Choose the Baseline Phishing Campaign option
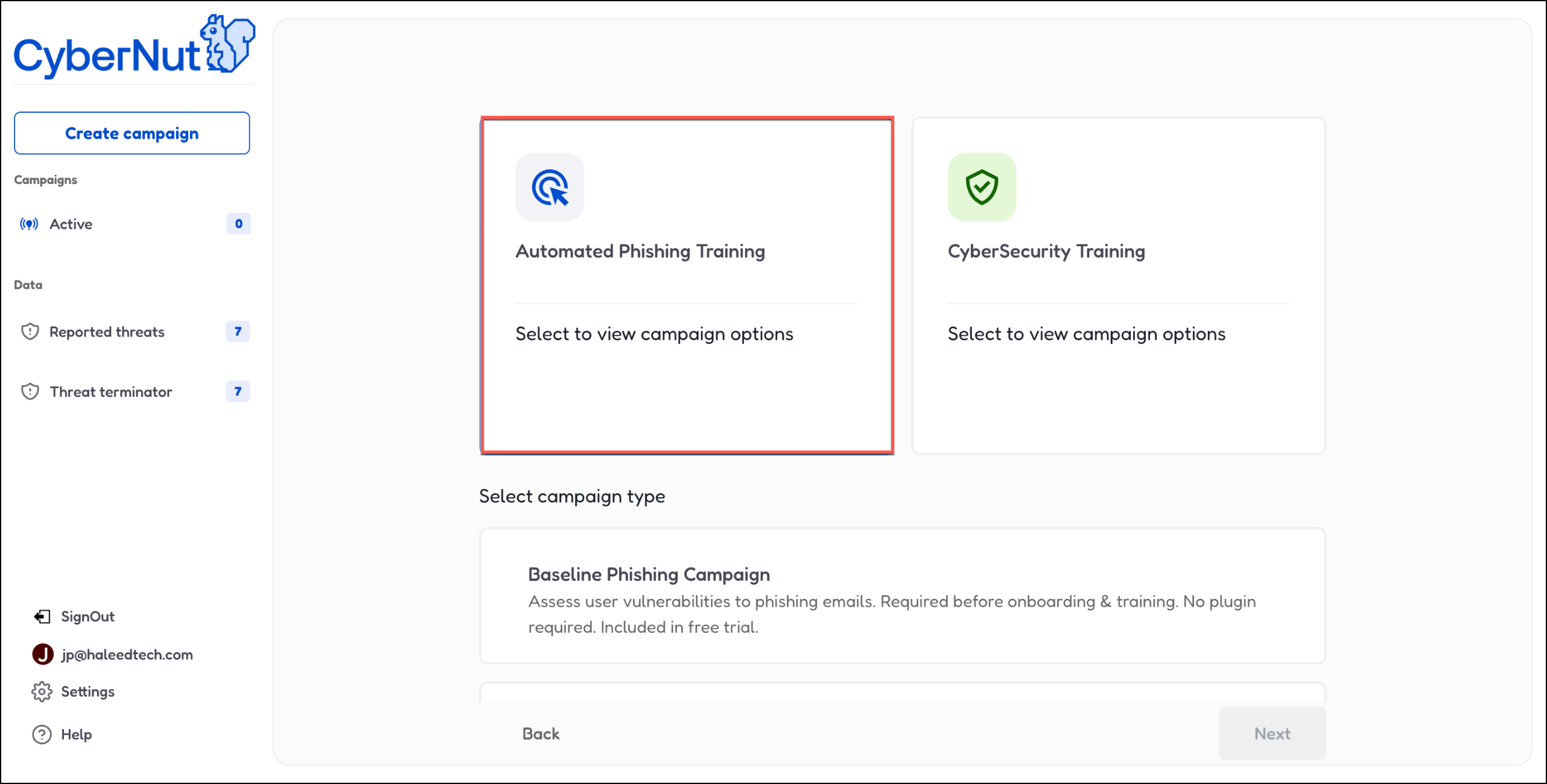Viewport: 1547px width, 784px height. (902, 596)
